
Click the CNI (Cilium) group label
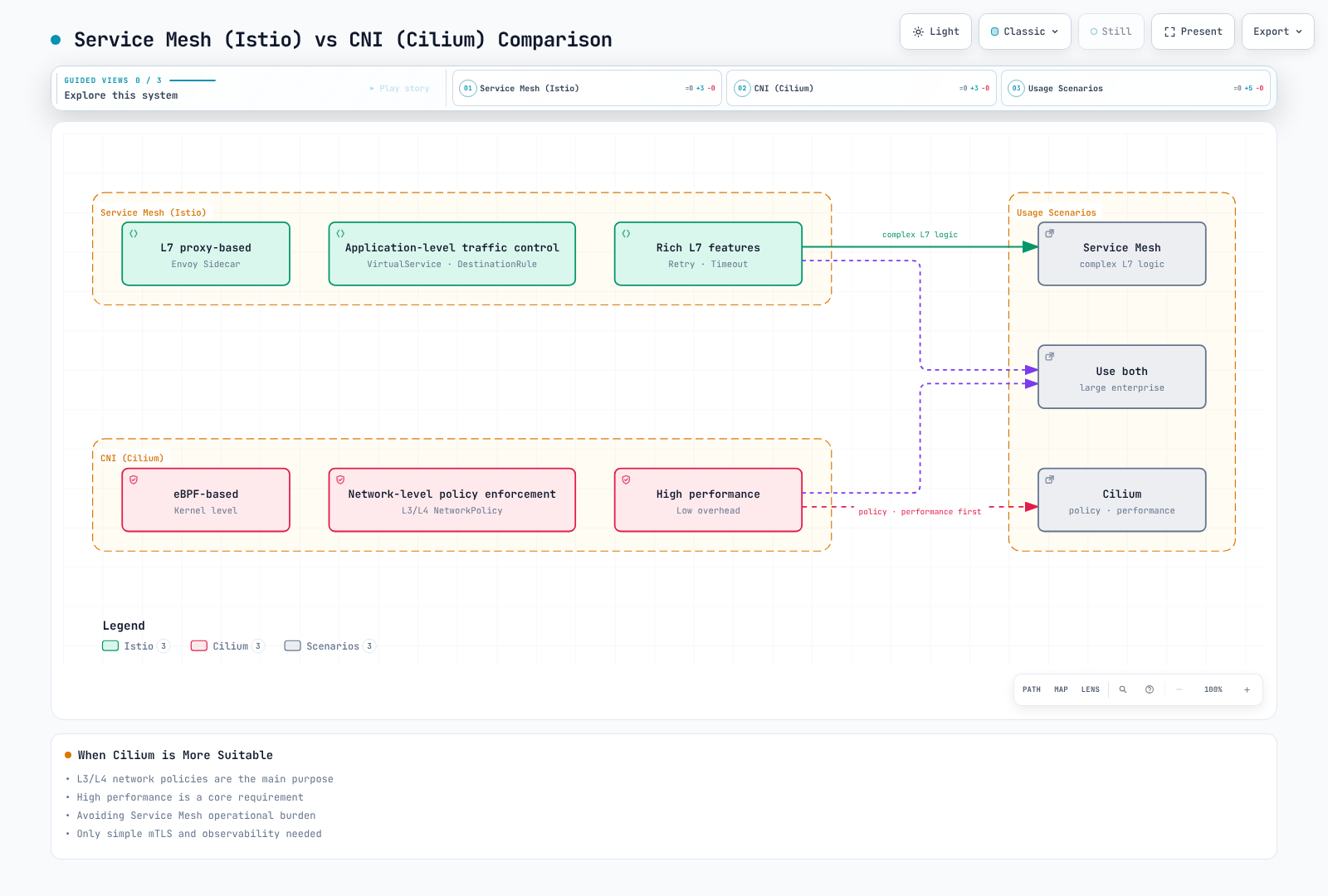point(132,458)
